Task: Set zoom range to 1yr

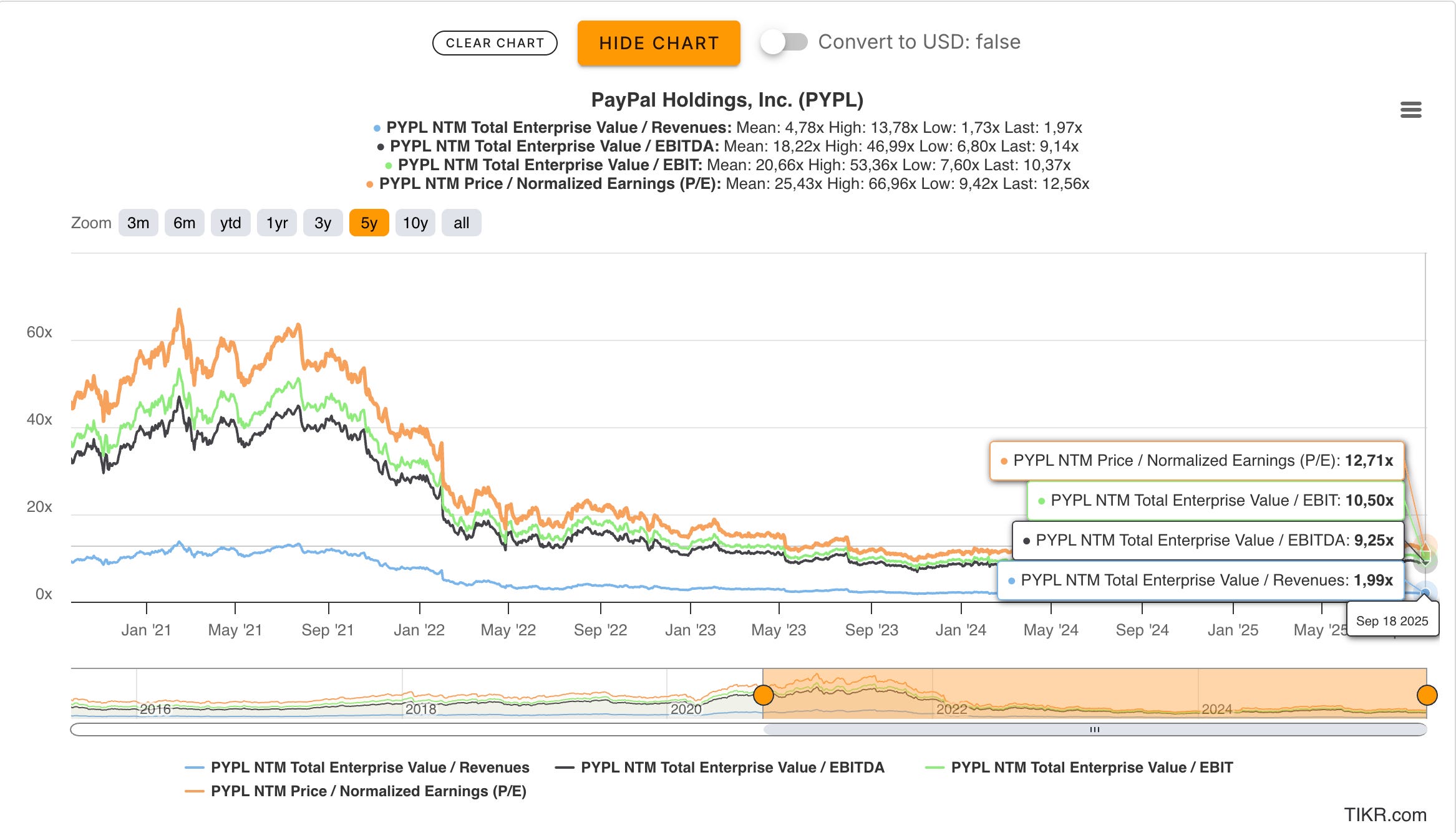Action: 277,223
